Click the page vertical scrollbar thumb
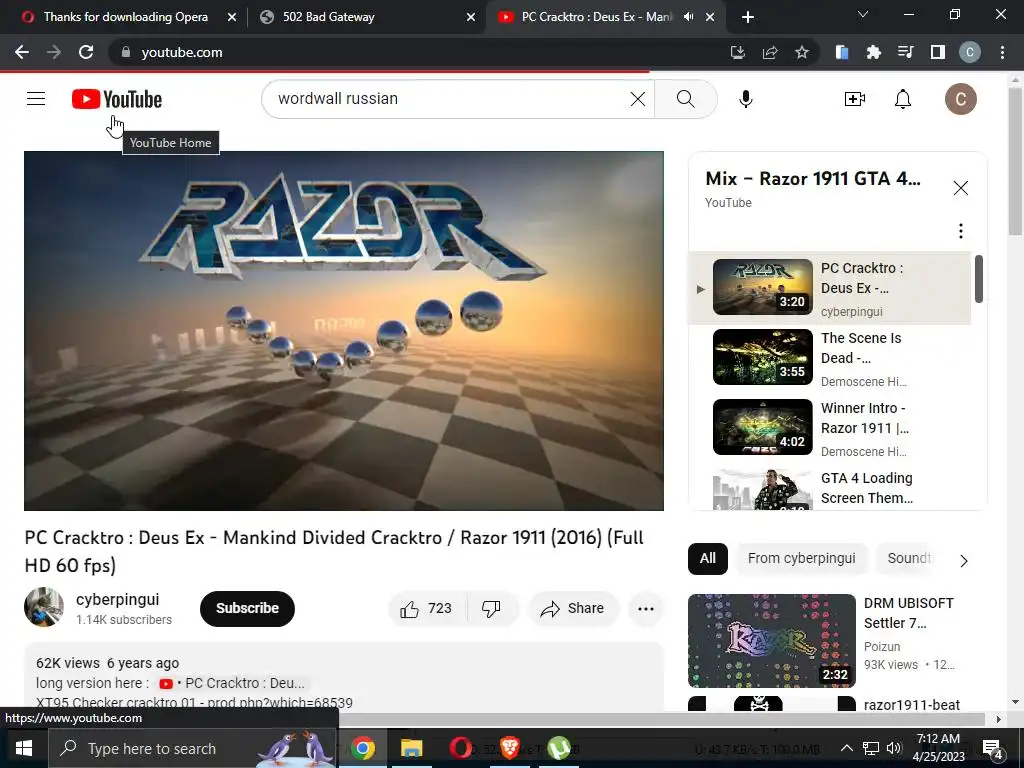The image size is (1024, 768). tap(1015, 161)
